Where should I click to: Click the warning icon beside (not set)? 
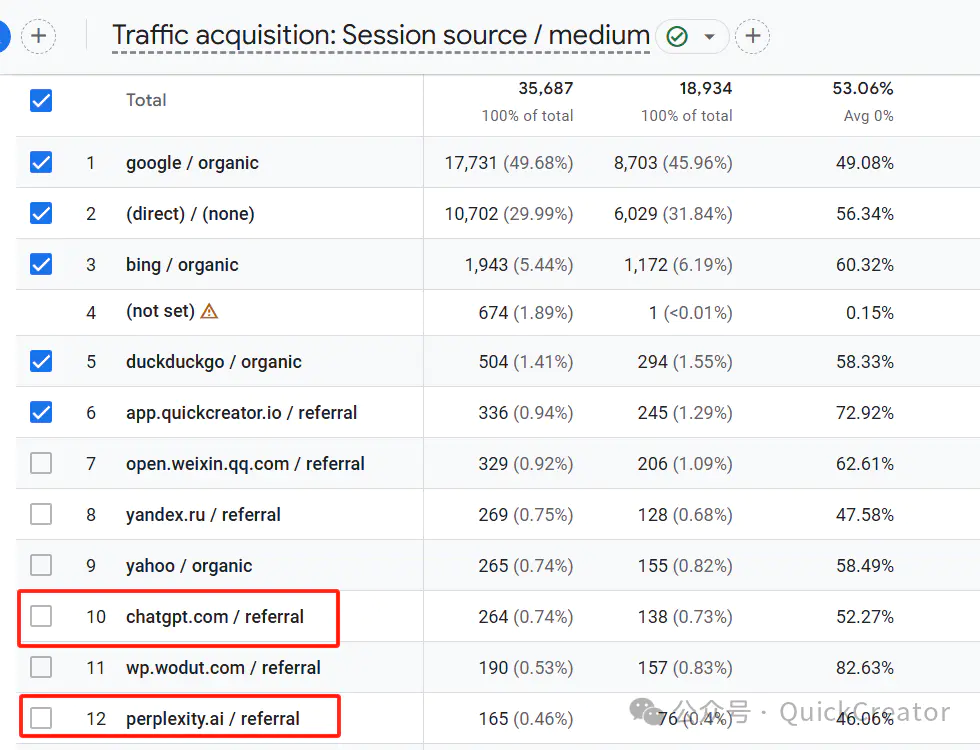point(209,311)
